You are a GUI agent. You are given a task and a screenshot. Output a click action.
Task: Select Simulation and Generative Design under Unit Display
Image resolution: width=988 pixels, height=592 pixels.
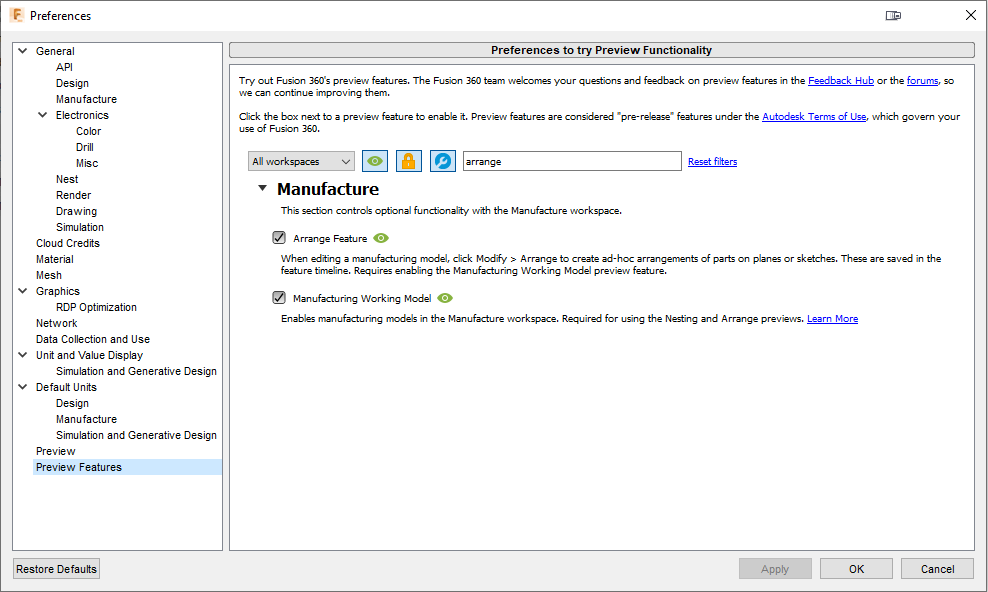pos(136,371)
